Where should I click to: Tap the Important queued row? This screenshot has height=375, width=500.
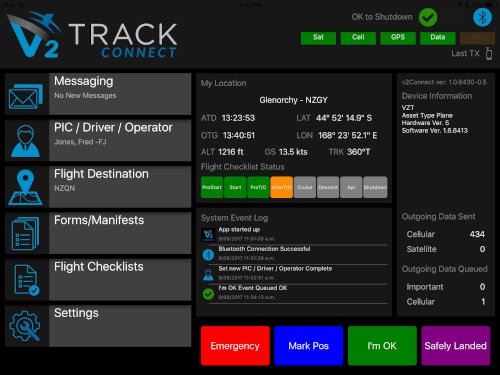(446, 287)
